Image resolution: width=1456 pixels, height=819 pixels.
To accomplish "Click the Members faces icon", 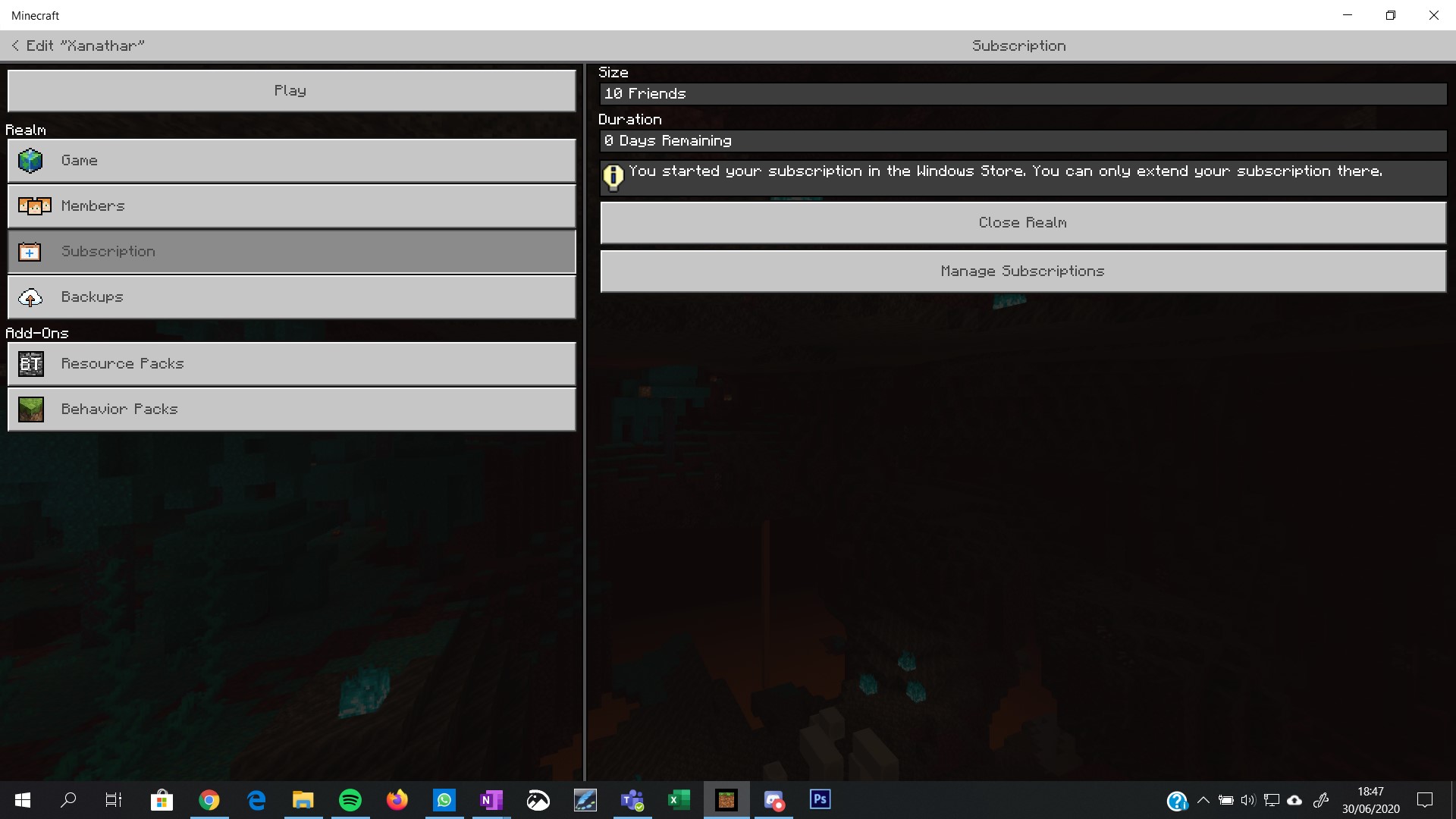I will tap(34, 206).
